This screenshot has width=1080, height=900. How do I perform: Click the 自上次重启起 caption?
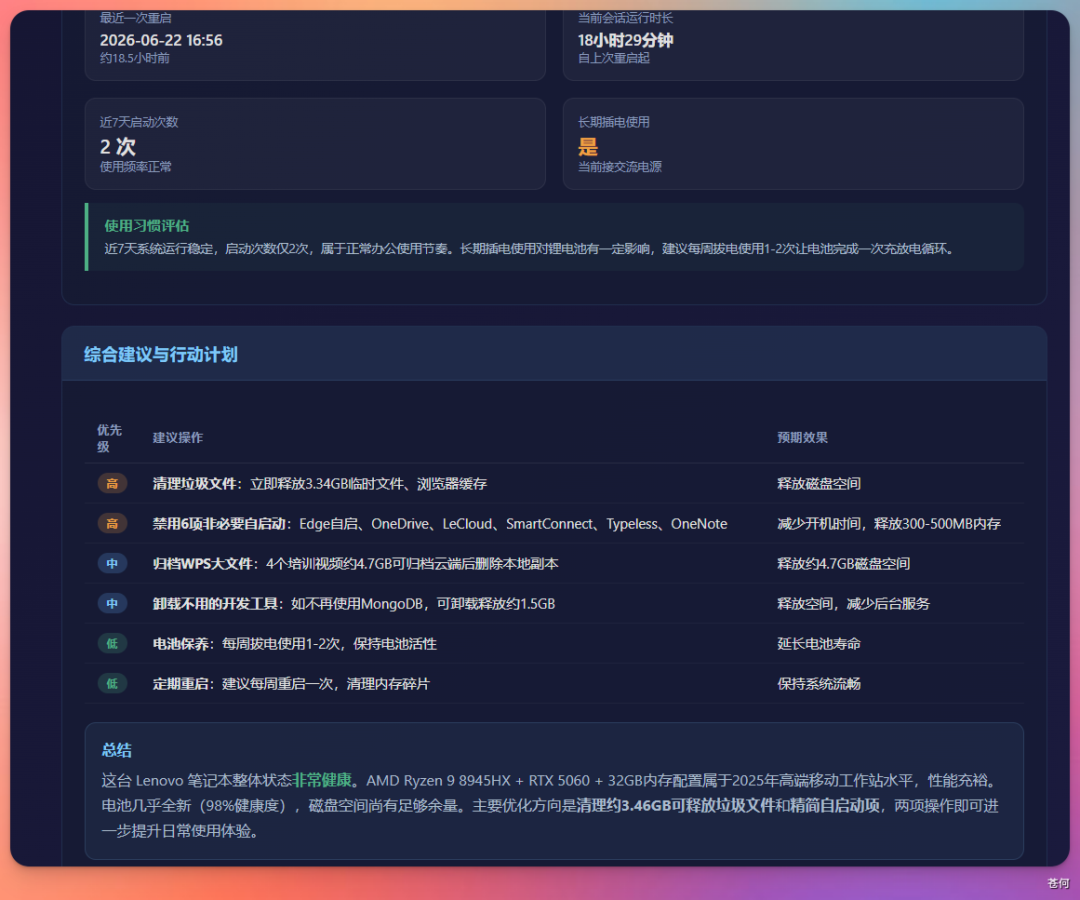tap(613, 58)
